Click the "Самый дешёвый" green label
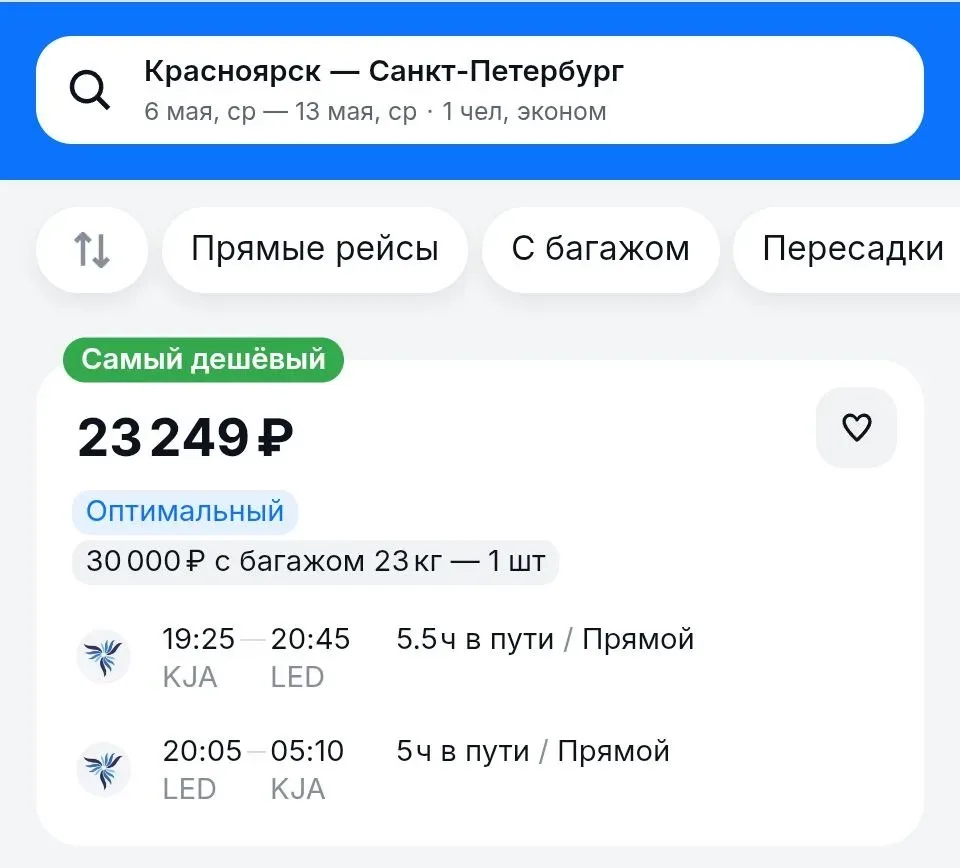 pyautogui.click(x=203, y=360)
